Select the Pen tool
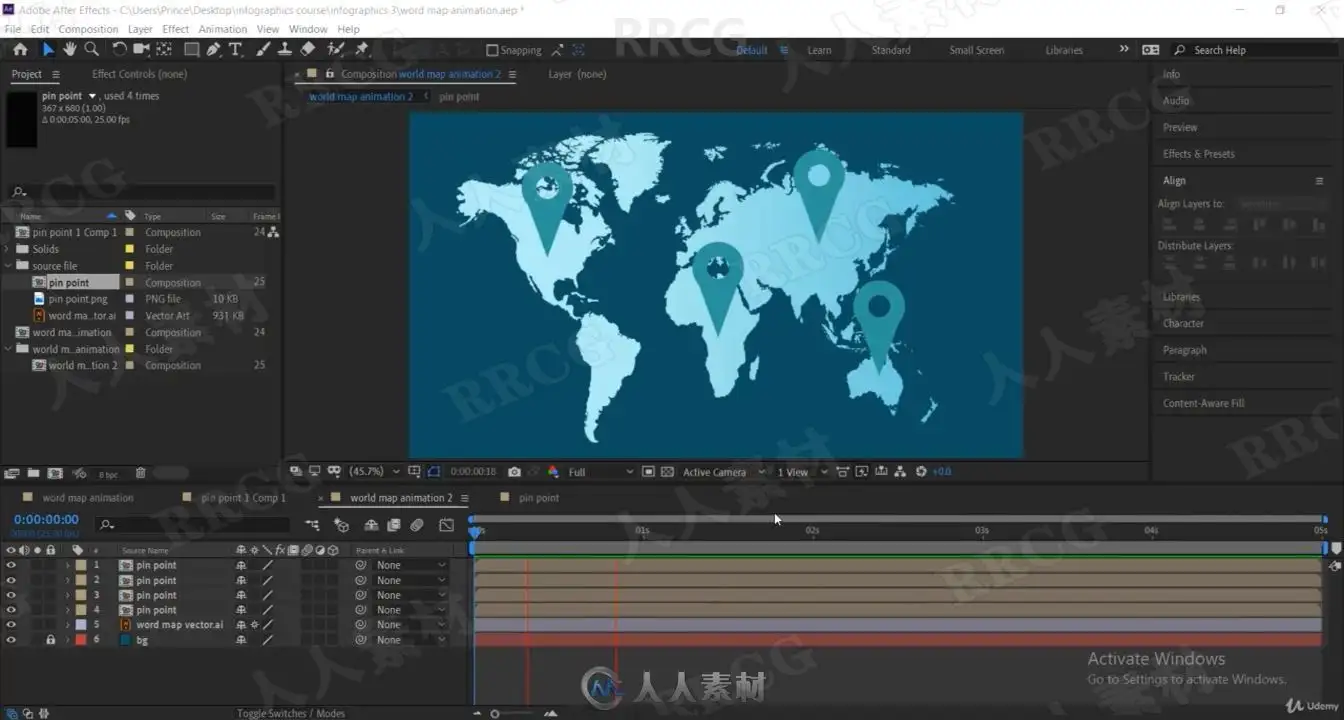Screen dimensions: 1344x720 tap(214, 49)
